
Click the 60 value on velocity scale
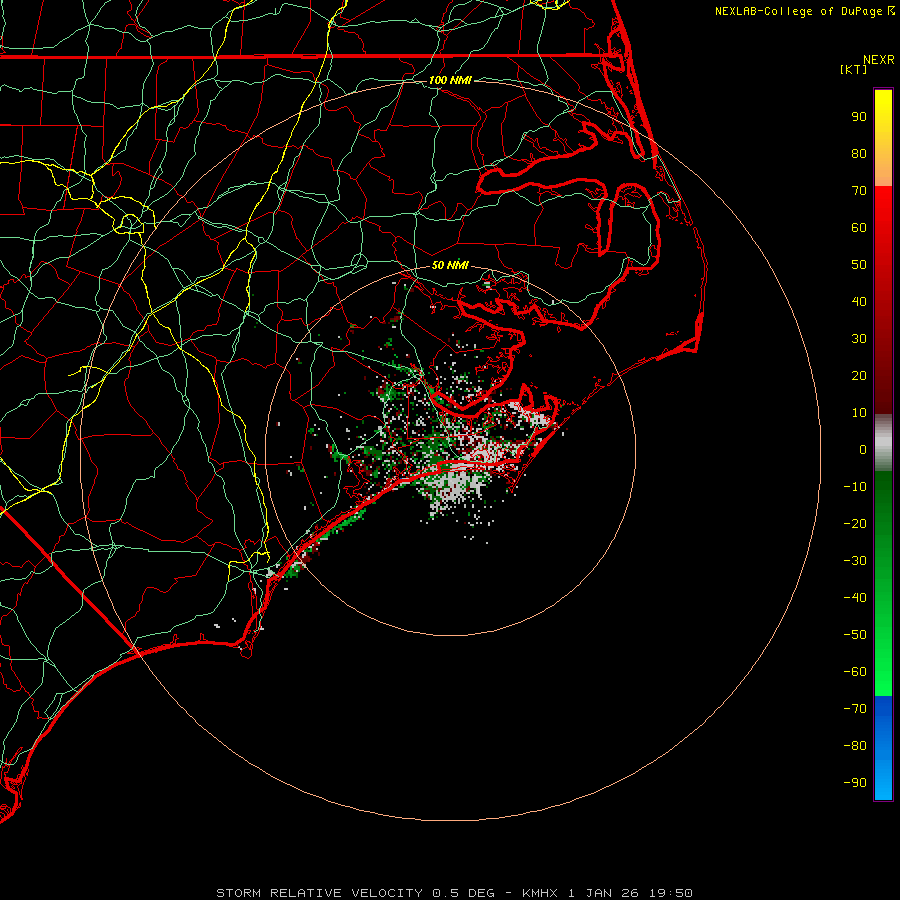pyautogui.click(x=859, y=228)
